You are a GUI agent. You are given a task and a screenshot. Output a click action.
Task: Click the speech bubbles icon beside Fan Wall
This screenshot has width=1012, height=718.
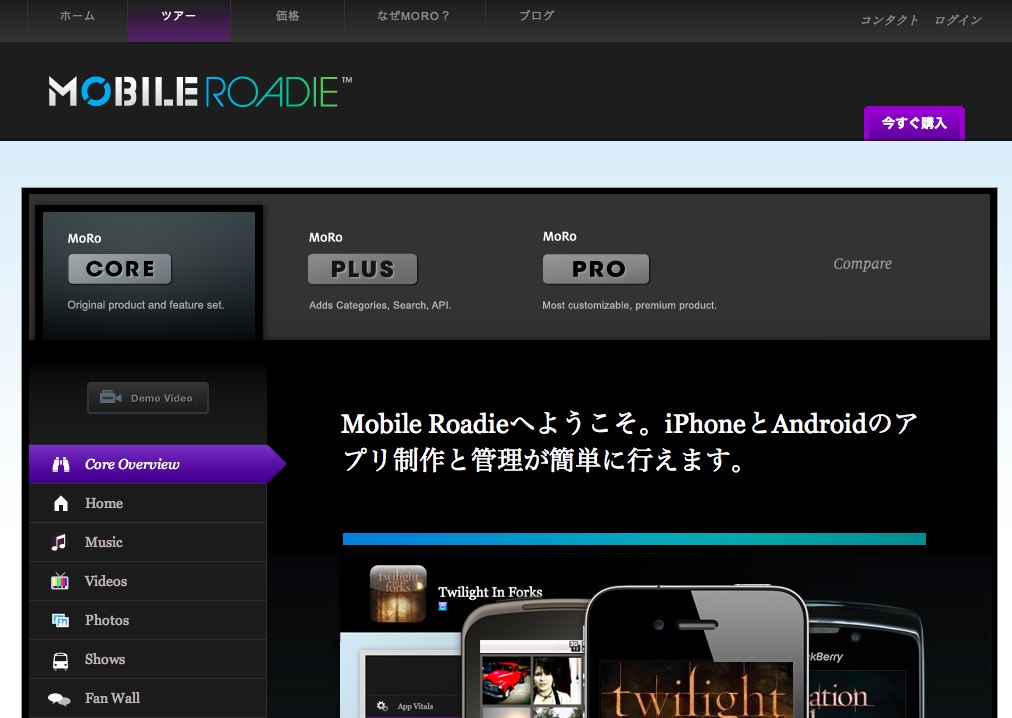pos(59,699)
